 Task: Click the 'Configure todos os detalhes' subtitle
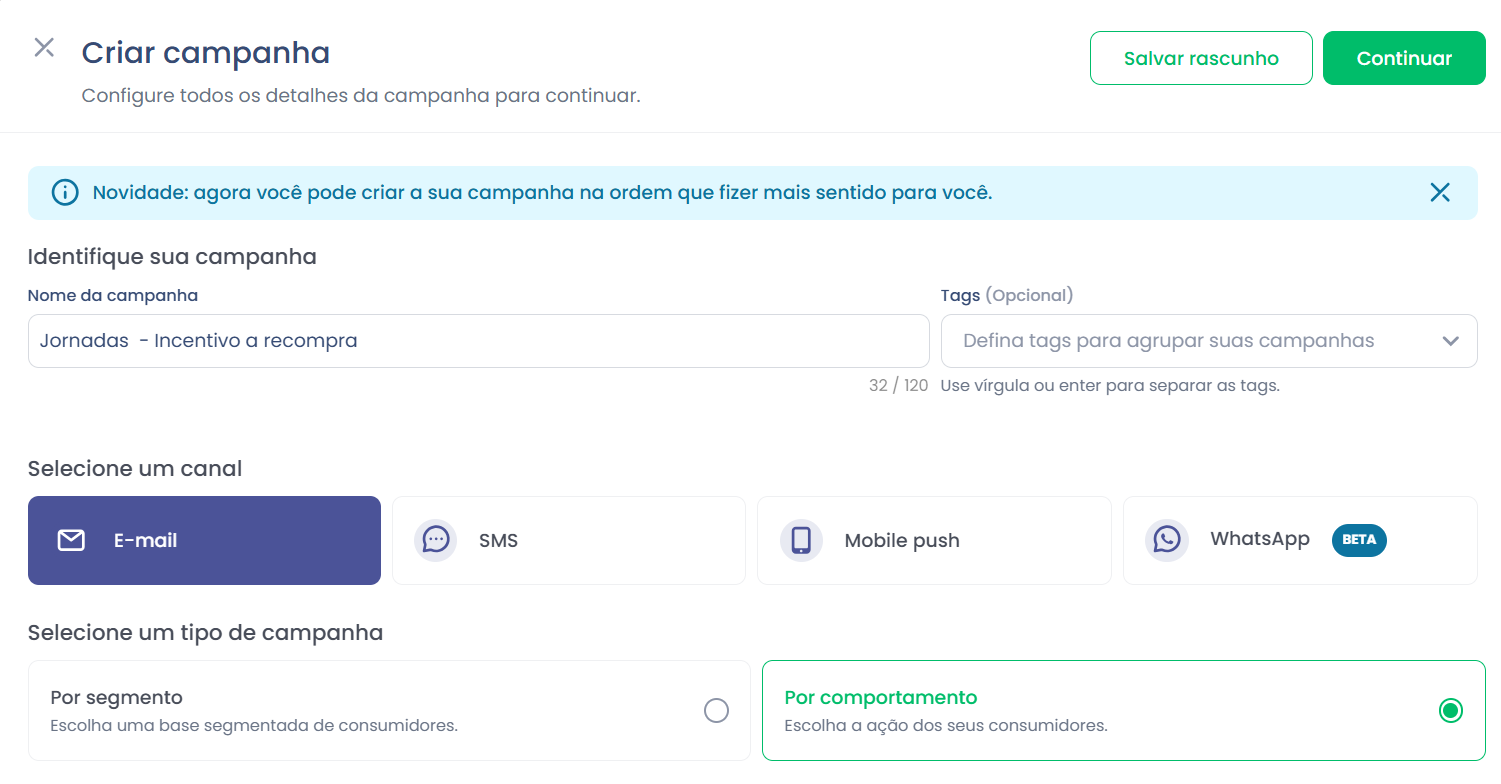click(x=361, y=97)
